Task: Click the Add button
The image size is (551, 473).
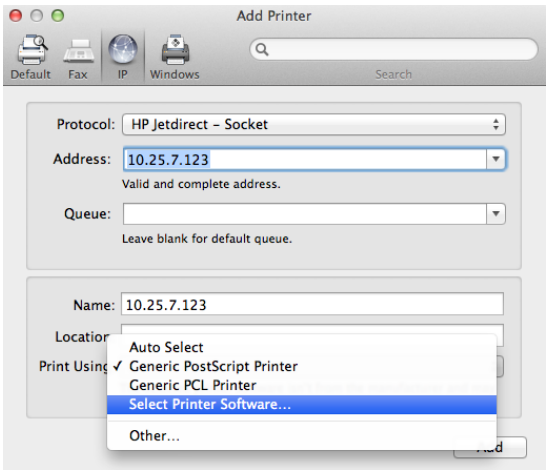Action: (490, 447)
